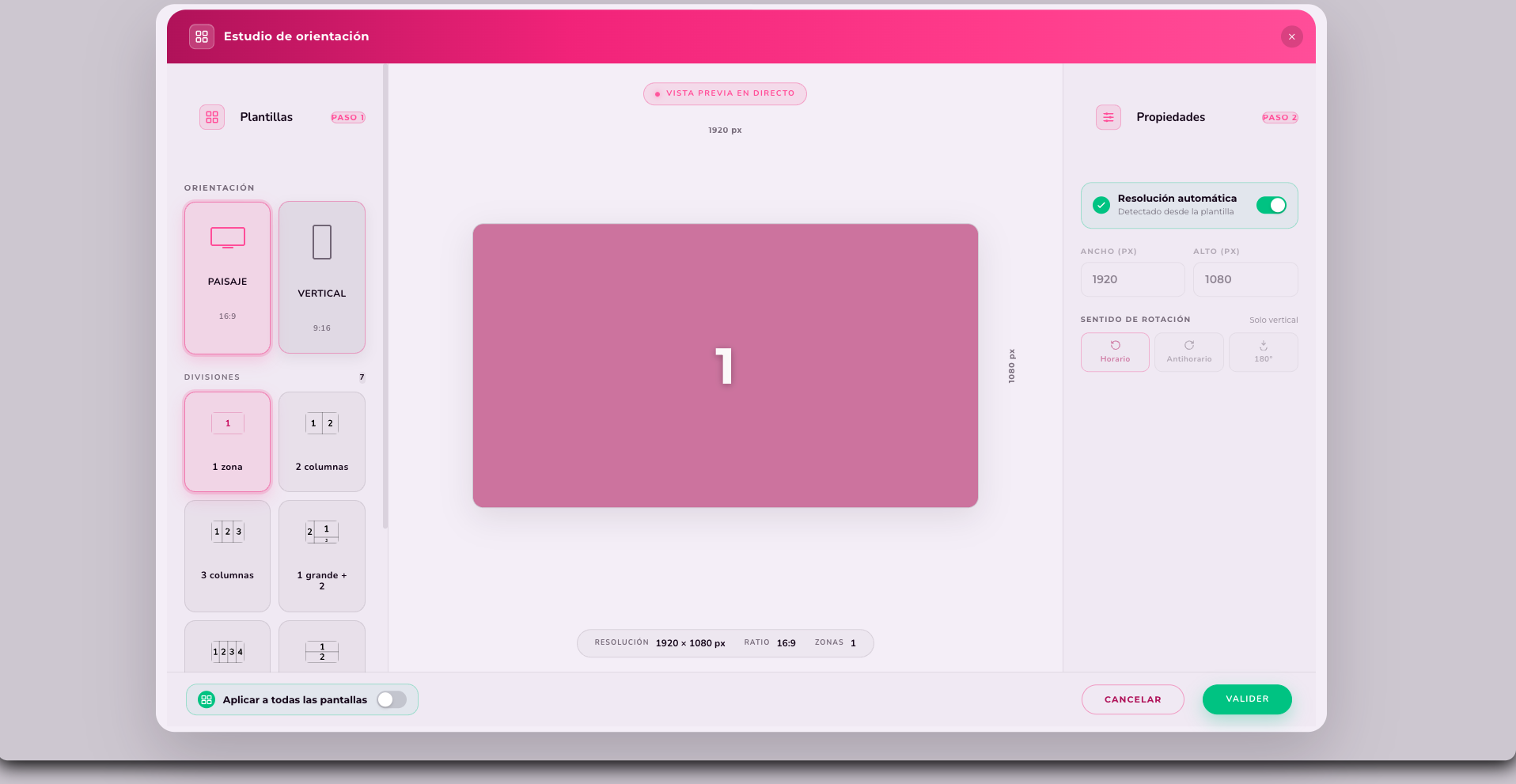This screenshot has height=784, width=1516.
Task: Click the Alto (px) input field
Action: point(1245,279)
